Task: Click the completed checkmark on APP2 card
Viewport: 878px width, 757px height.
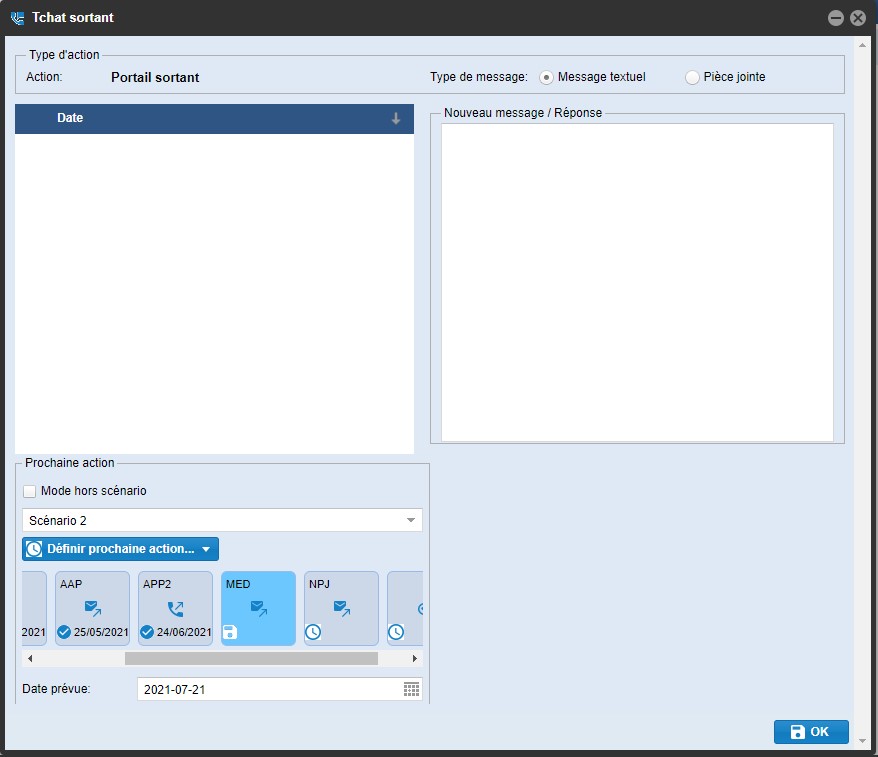Action: pyautogui.click(x=147, y=632)
